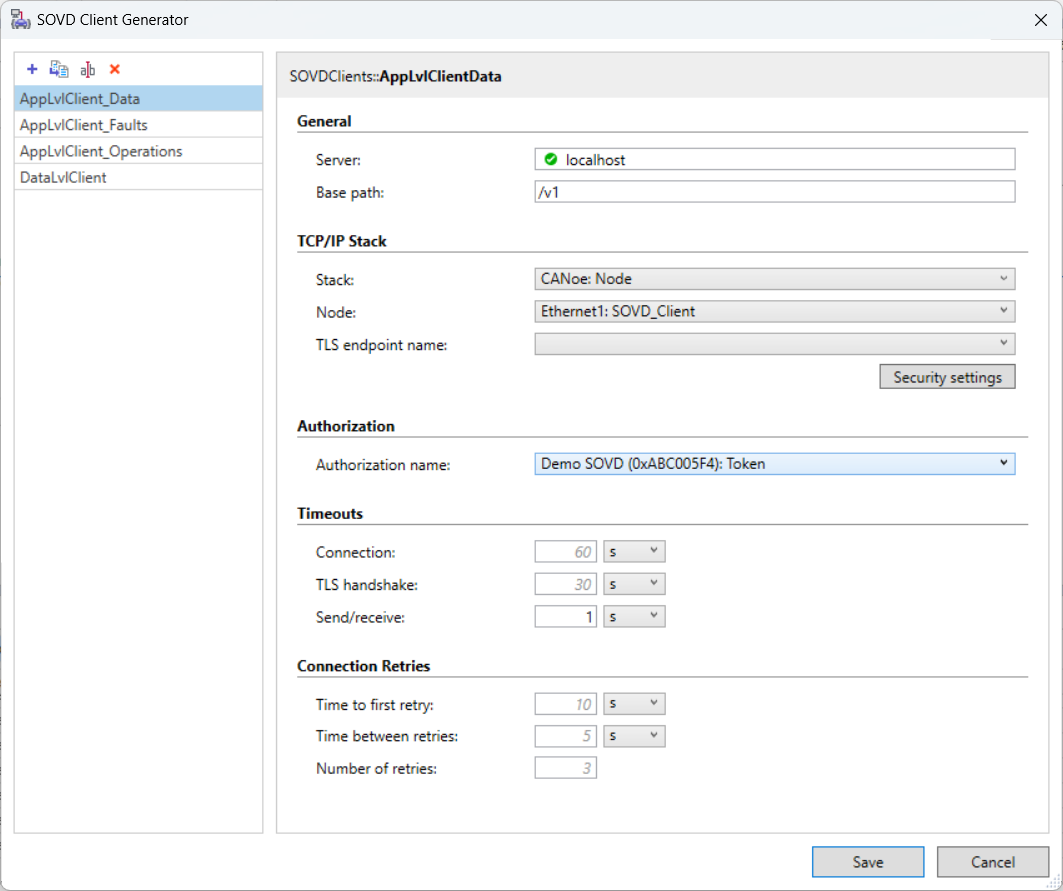Click the Time to first retry field
The width and height of the screenshot is (1063, 891).
565,704
